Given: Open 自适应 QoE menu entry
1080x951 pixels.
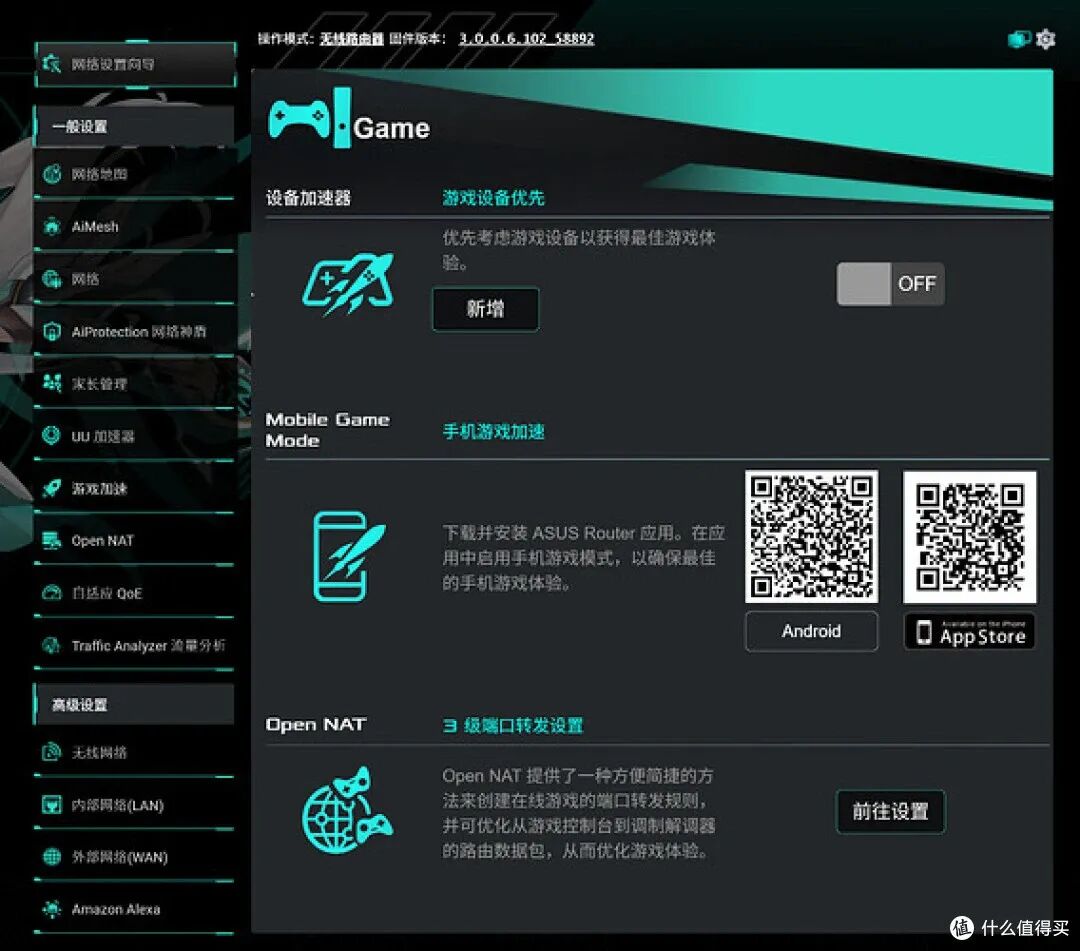Looking at the screenshot, I should coord(134,593).
